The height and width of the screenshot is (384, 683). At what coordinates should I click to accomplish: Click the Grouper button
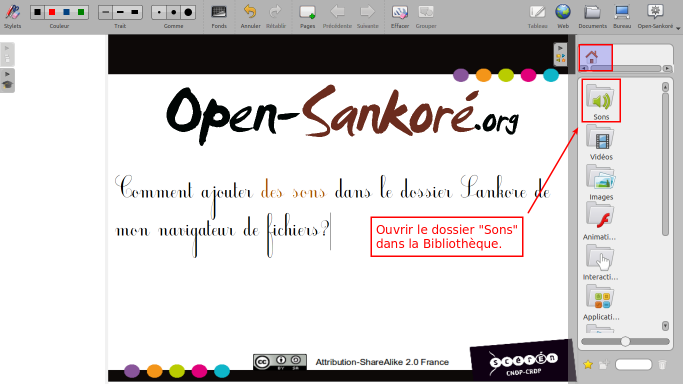point(426,17)
